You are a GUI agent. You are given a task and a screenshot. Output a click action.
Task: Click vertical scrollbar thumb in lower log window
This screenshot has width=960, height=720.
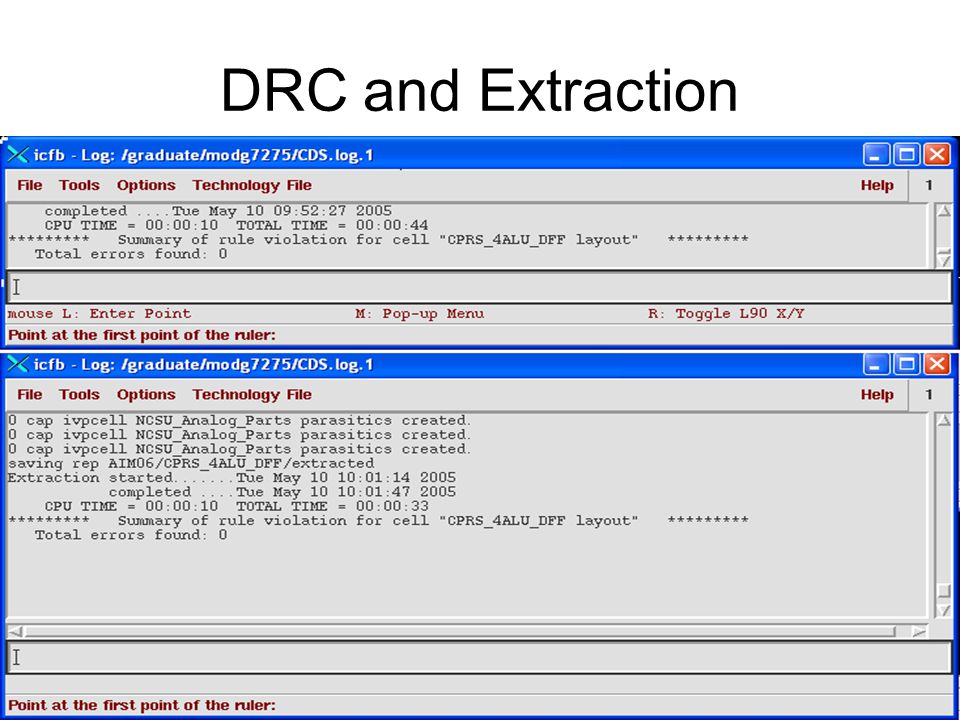click(943, 591)
